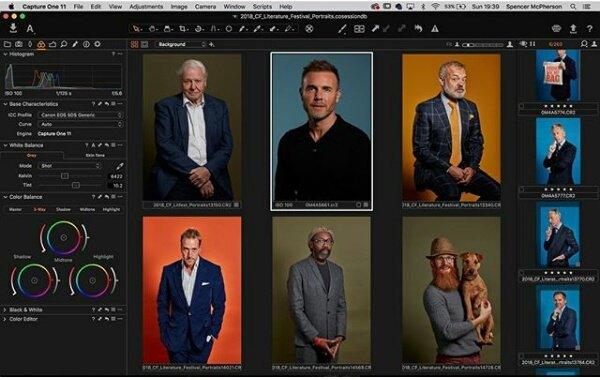Open the Curve Auto dropdown
This screenshot has width=600, height=380.
[x=81, y=124]
